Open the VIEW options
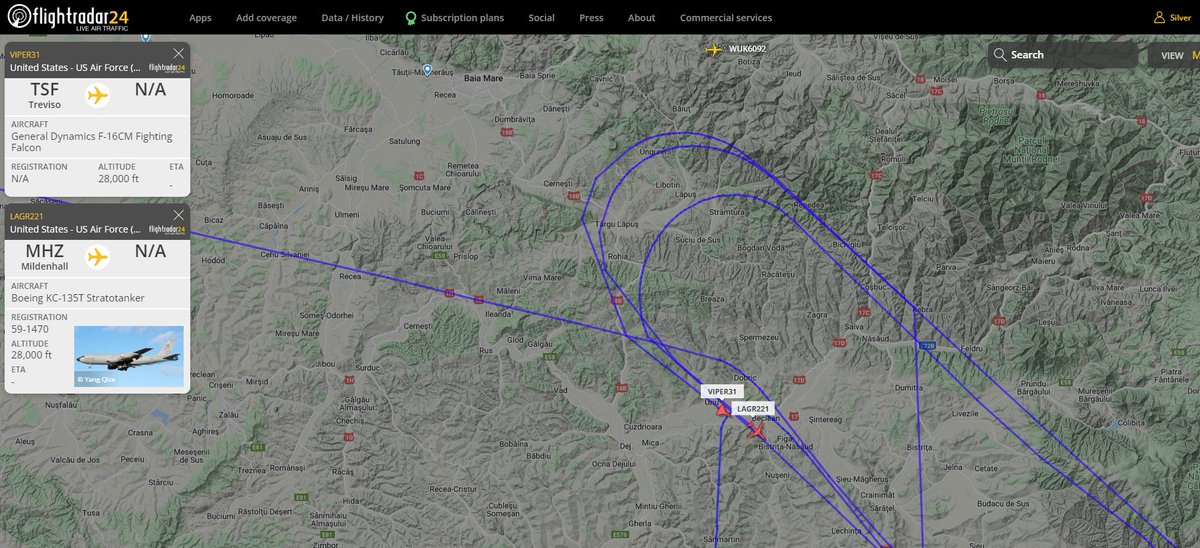Image resolution: width=1200 pixels, height=548 pixels. point(1172,56)
